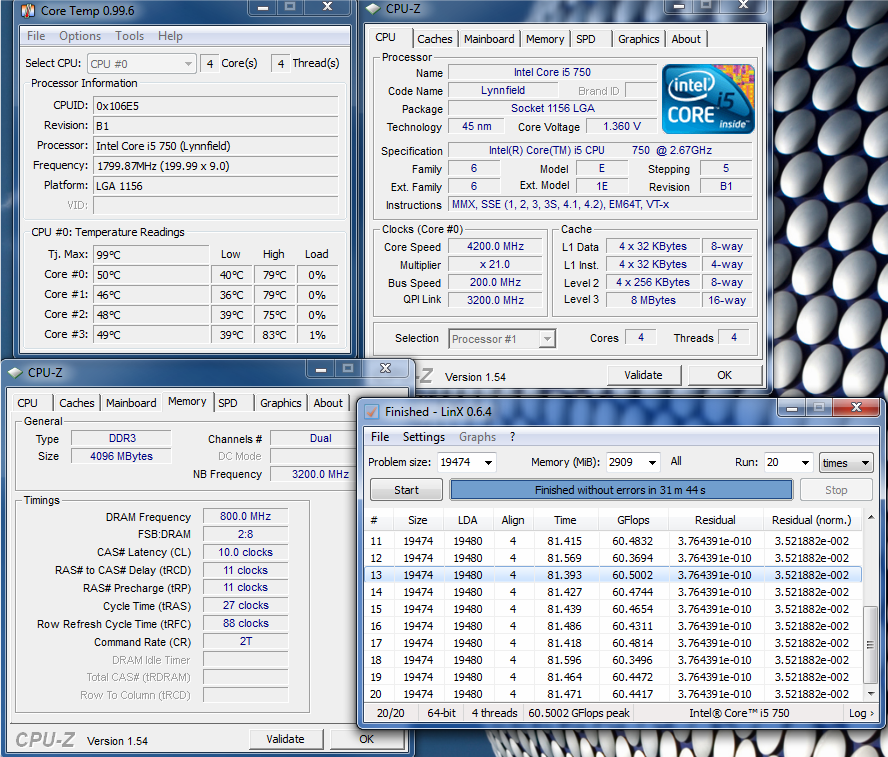Click the 'All' memory link in LinX
Image resolution: width=888 pixels, height=757 pixels.
point(676,461)
